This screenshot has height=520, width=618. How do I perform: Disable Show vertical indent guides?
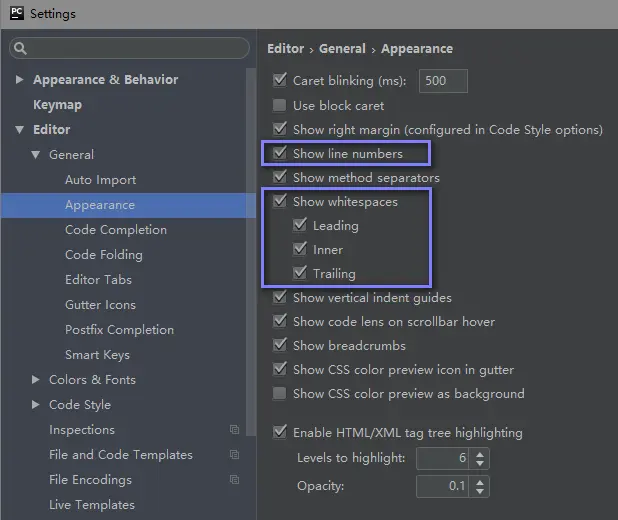(280, 297)
